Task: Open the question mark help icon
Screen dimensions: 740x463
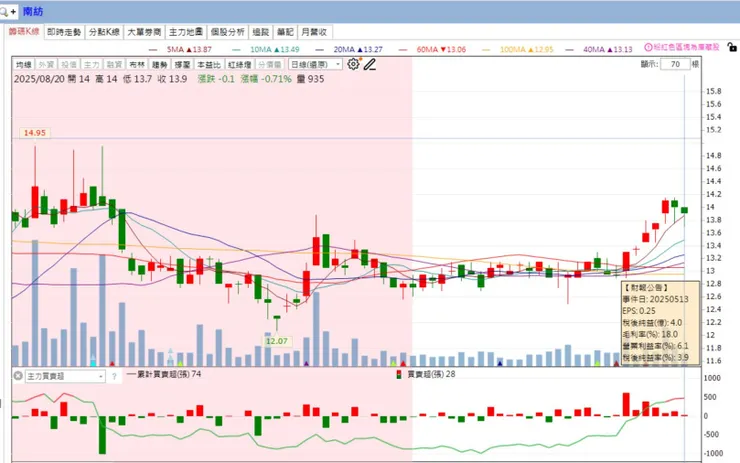Action: 114,376
